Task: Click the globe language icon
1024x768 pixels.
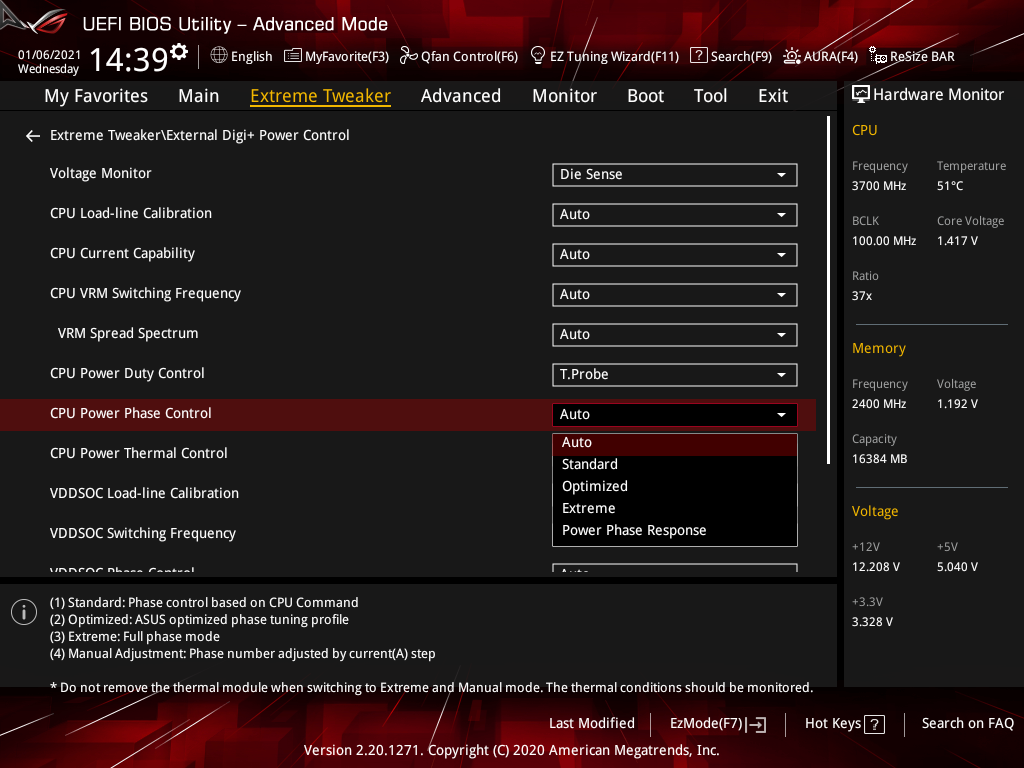Action: coord(219,56)
